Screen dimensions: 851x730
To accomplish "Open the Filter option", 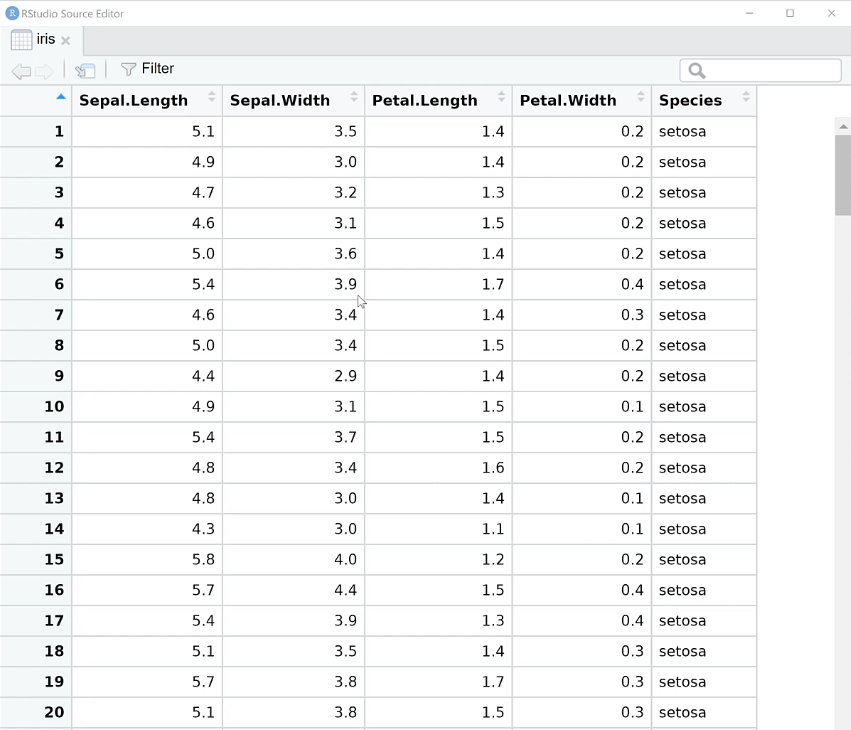I will 147,68.
